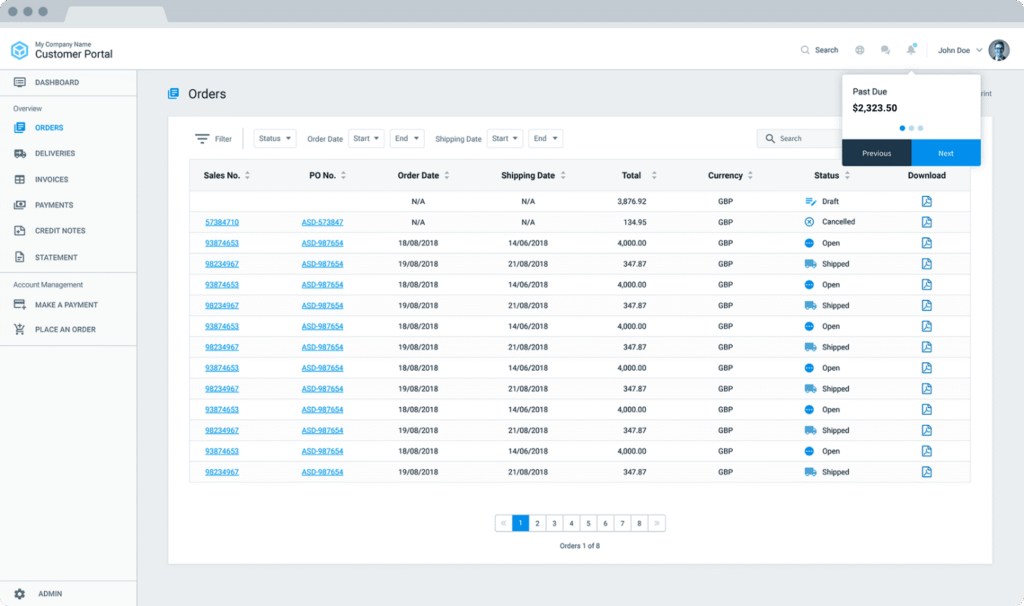This screenshot has width=1024, height=606.
Task: Click the globe language icon
Action: click(x=860, y=50)
